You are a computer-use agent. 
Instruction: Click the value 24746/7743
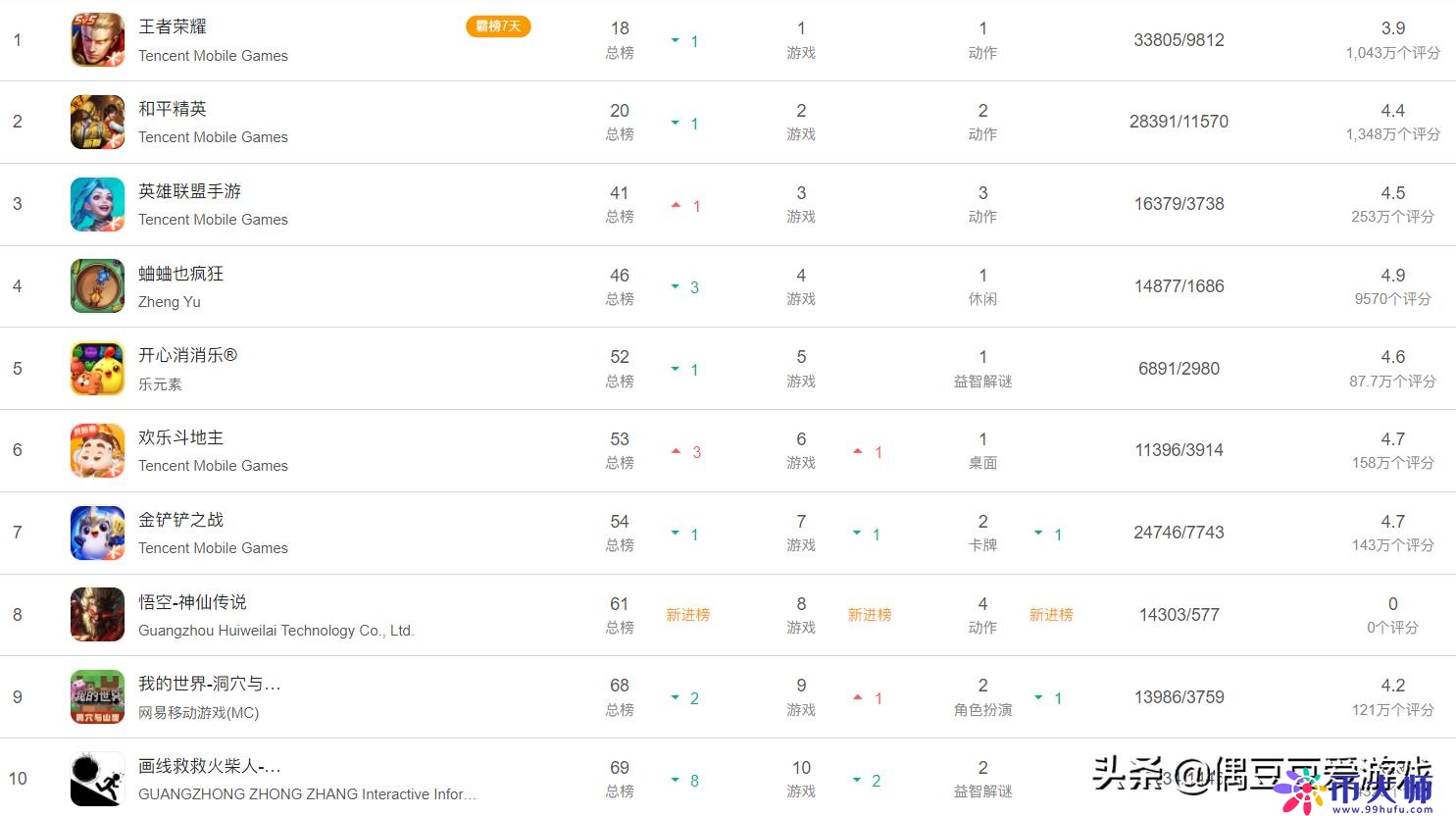(x=1179, y=533)
